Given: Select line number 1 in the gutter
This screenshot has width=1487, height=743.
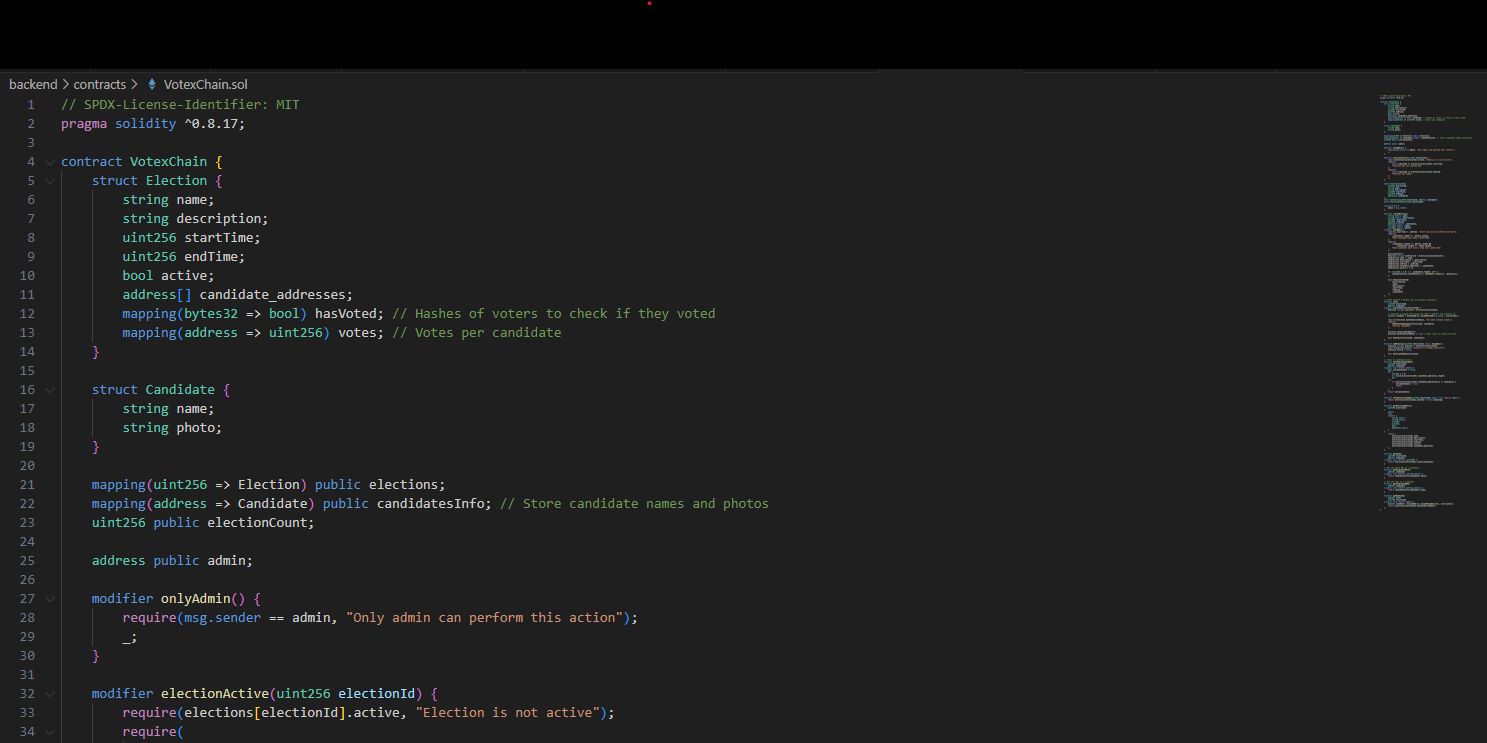Looking at the screenshot, I should pyautogui.click(x=31, y=105).
